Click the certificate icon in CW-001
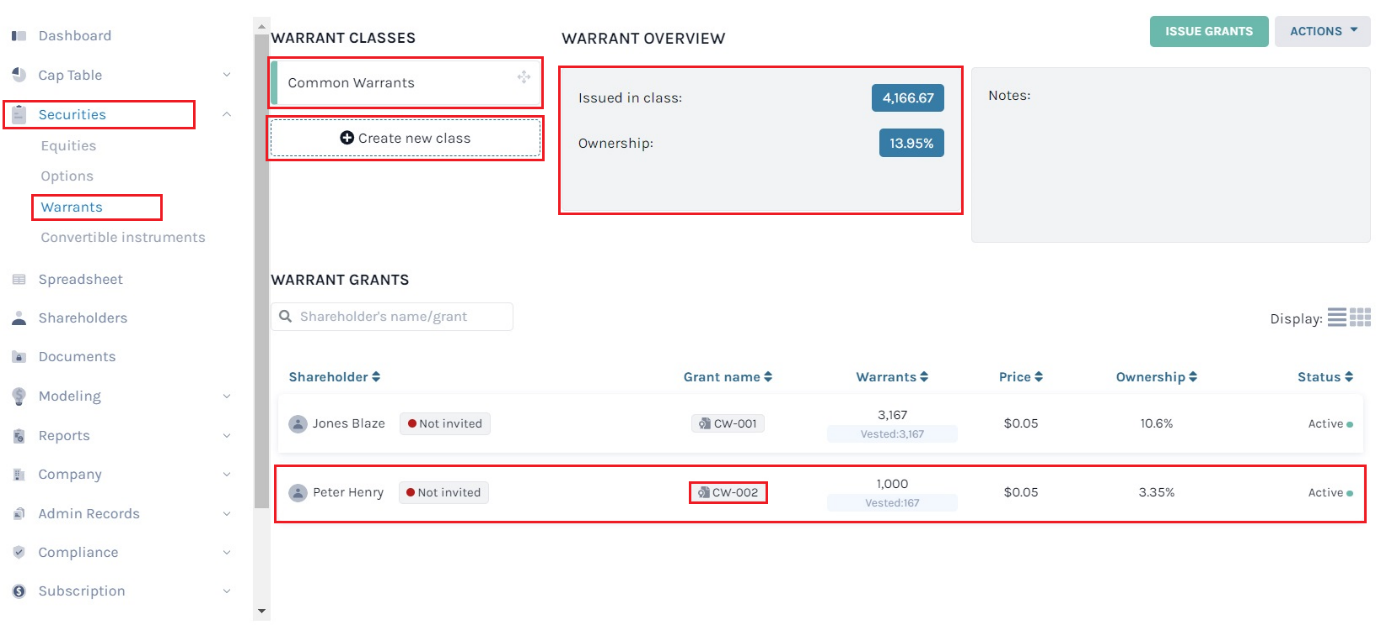Viewport: 1381px width, 630px height. tap(704, 424)
